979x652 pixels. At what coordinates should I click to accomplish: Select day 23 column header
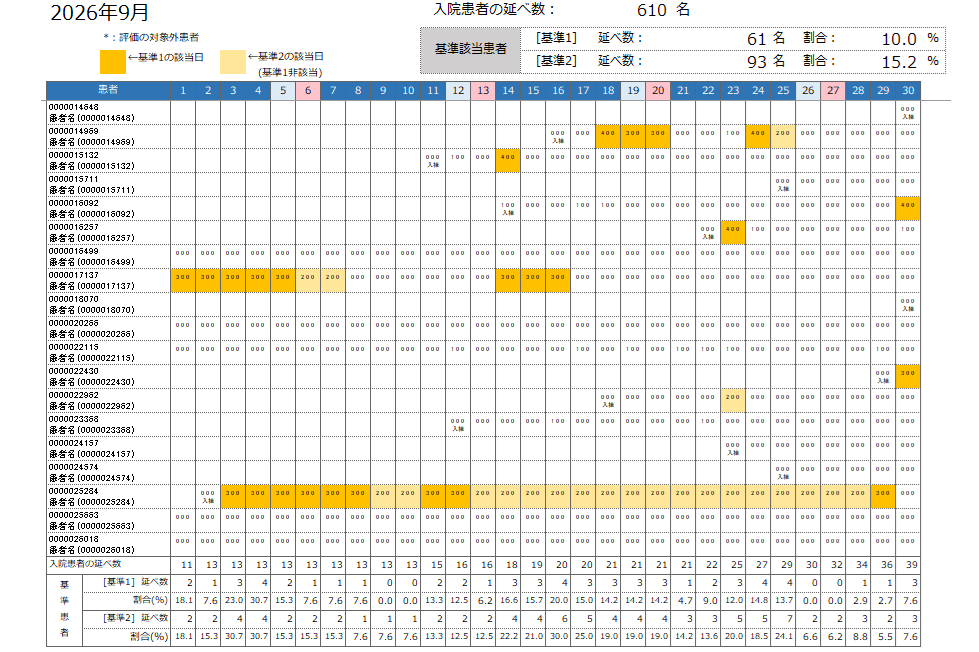733,90
